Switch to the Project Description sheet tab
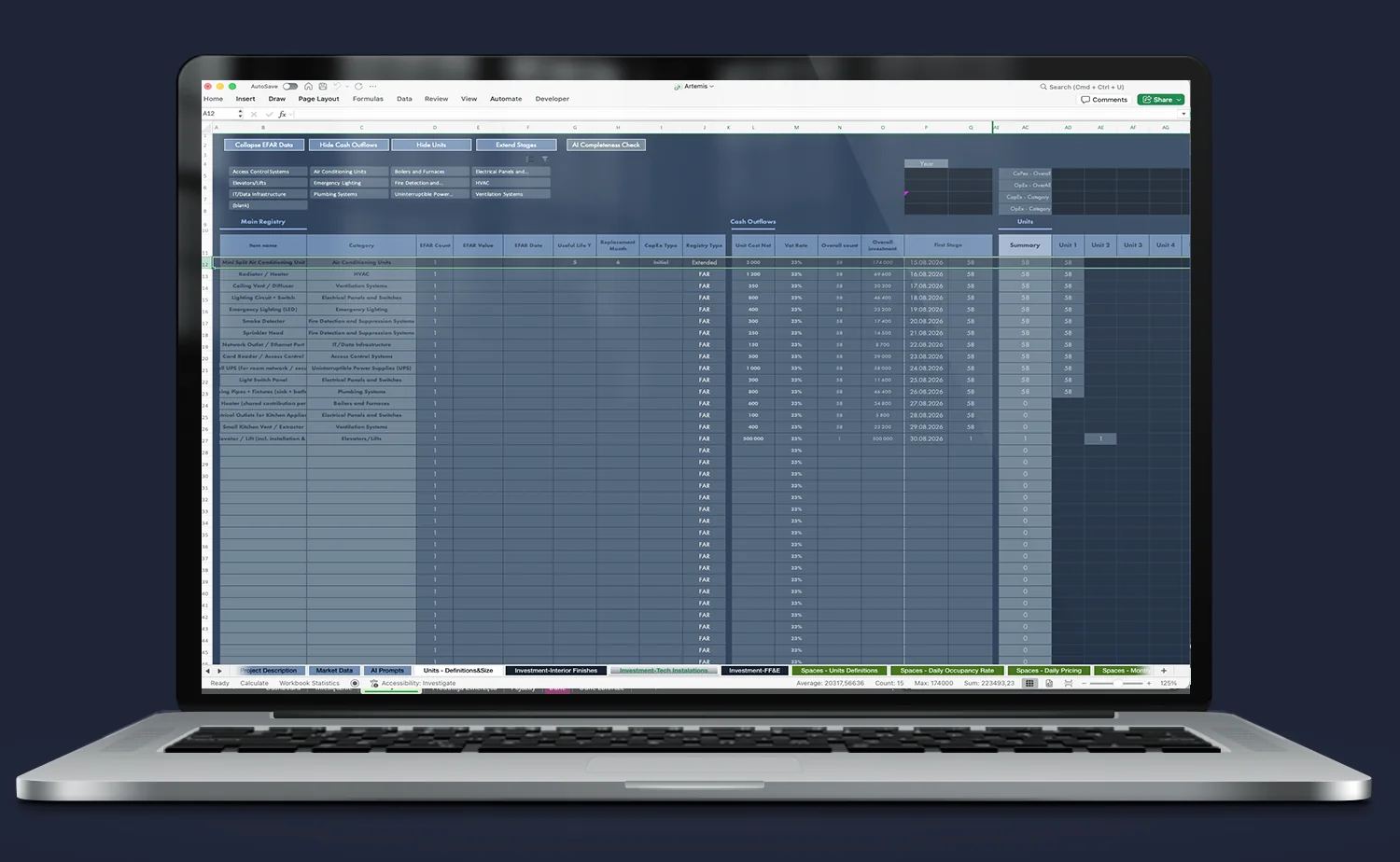The image size is (1400, 862). (x=269, y=671)
